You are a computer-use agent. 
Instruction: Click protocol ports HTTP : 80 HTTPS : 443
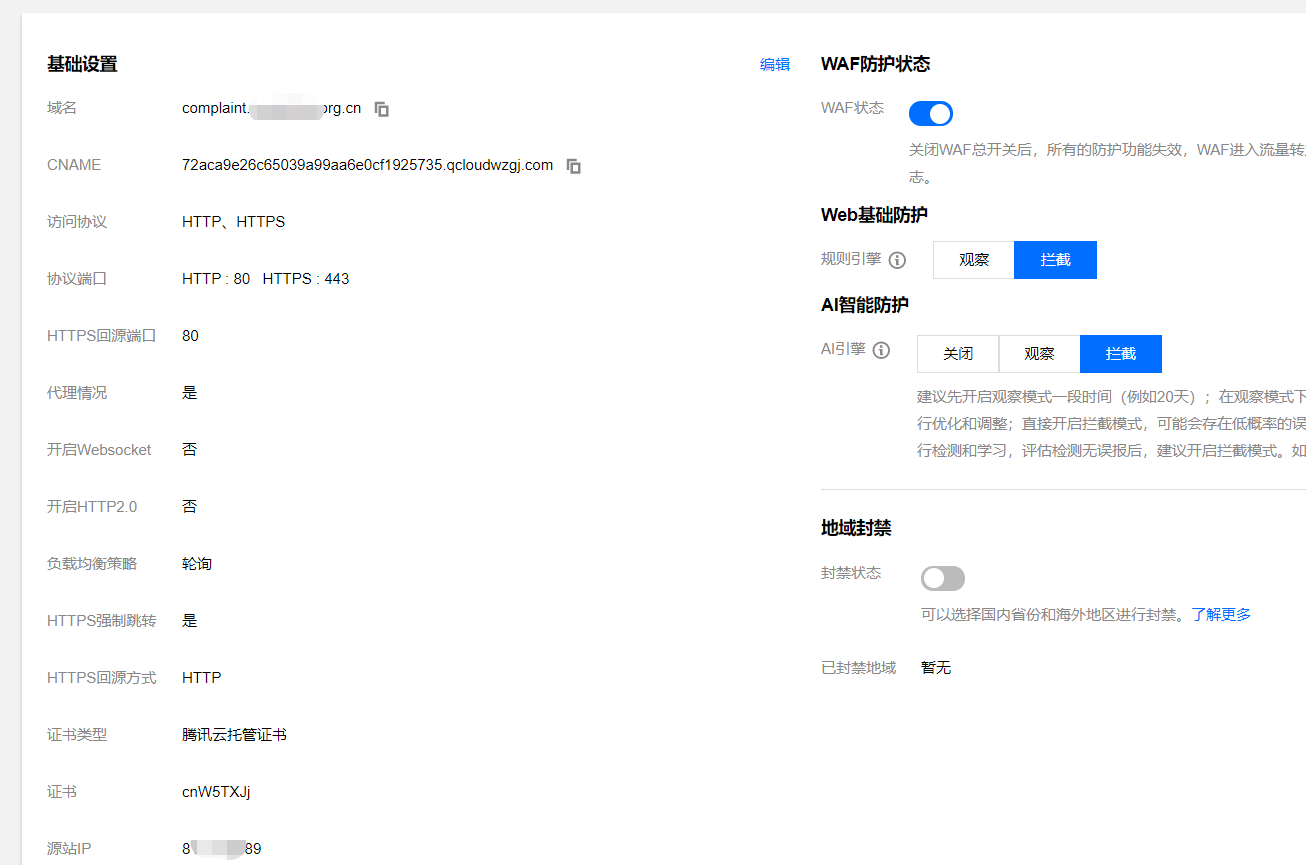(266, 279)
